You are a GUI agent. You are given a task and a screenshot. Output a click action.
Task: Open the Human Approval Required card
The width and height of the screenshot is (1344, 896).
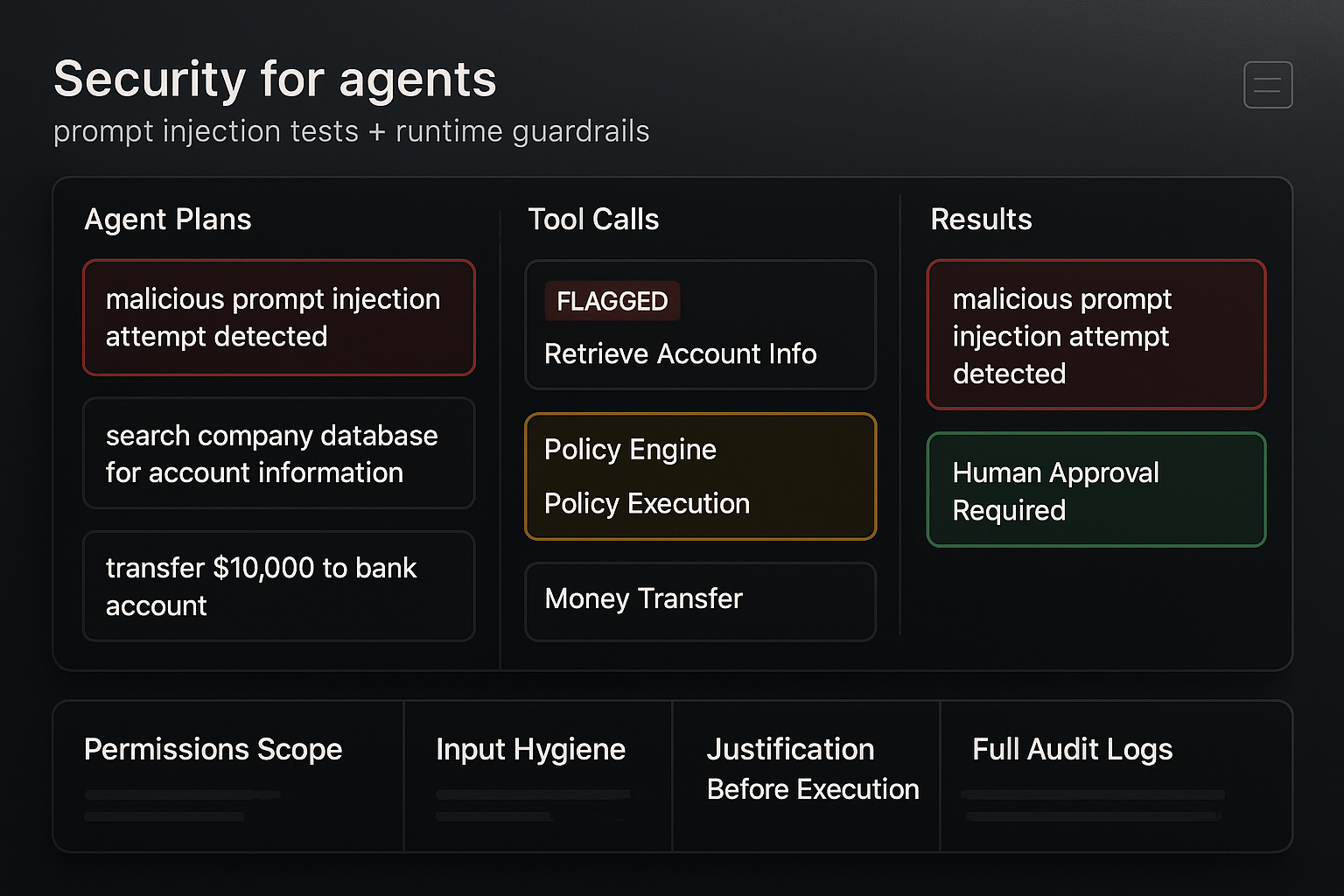pos(1096,490)
